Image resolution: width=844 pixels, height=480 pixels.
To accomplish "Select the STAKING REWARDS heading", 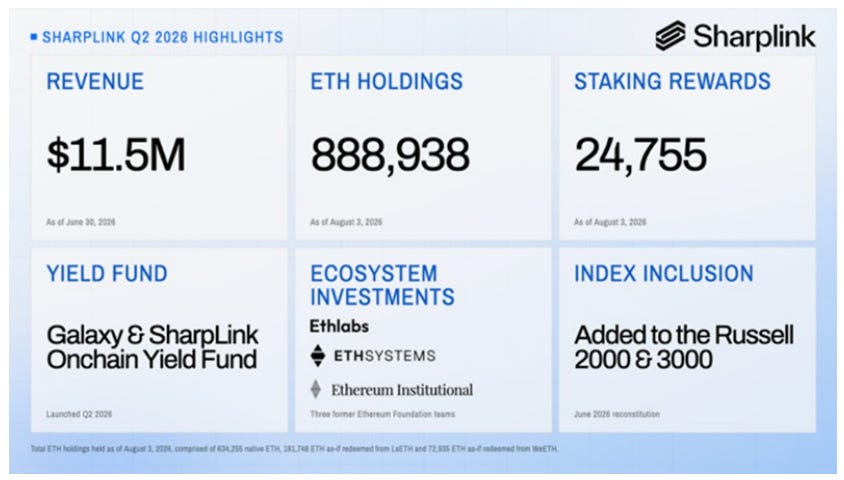I will pos(672,82).
